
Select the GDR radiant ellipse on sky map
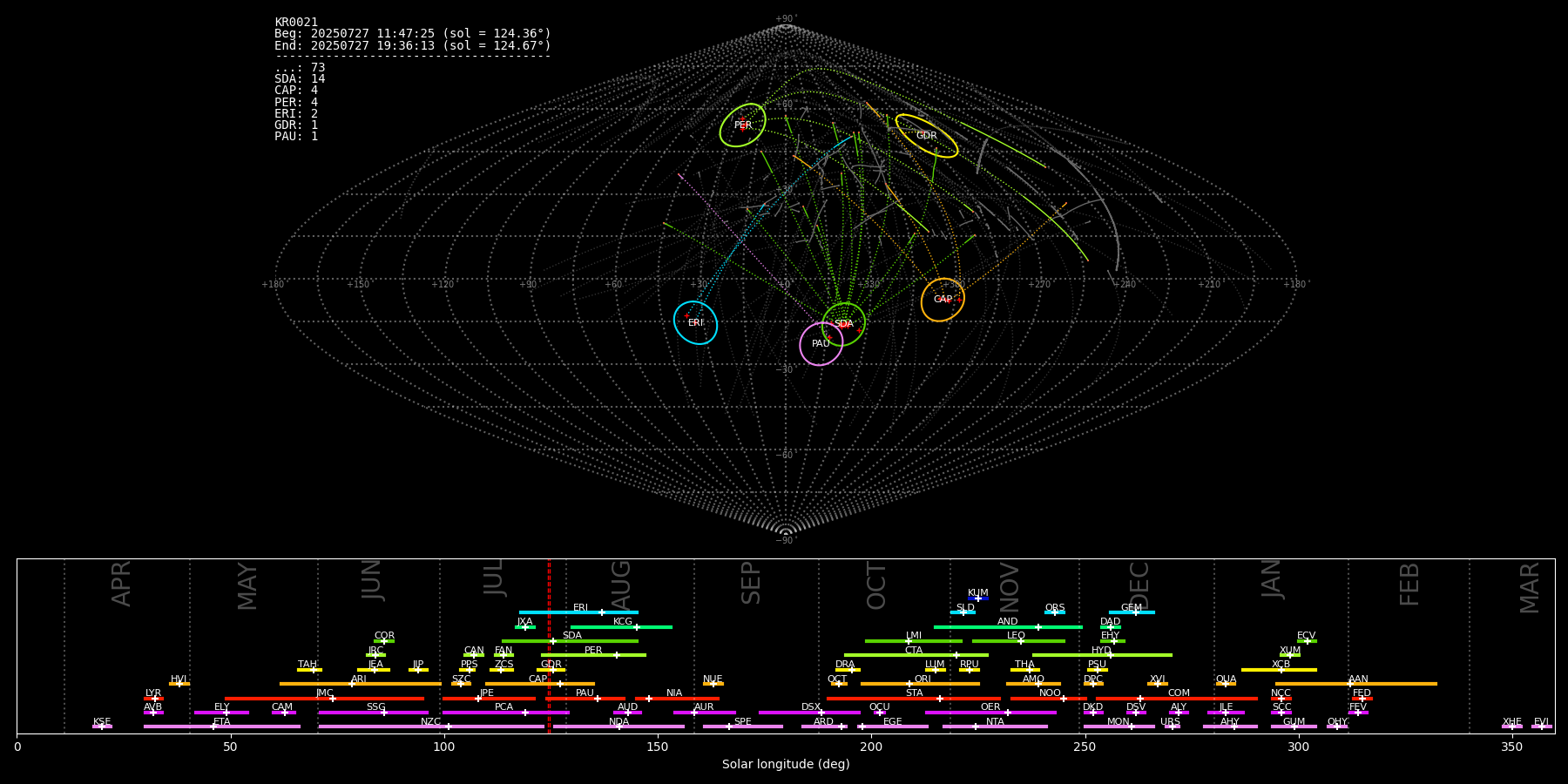(x=927, y=136)
